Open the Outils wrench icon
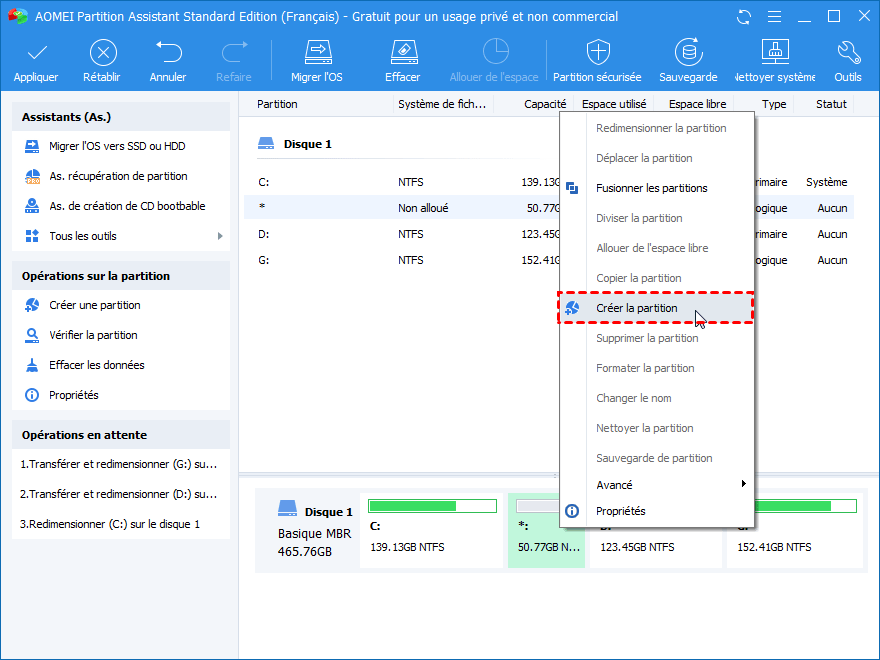This screenshot has height=660, width=880. [848, 52]
